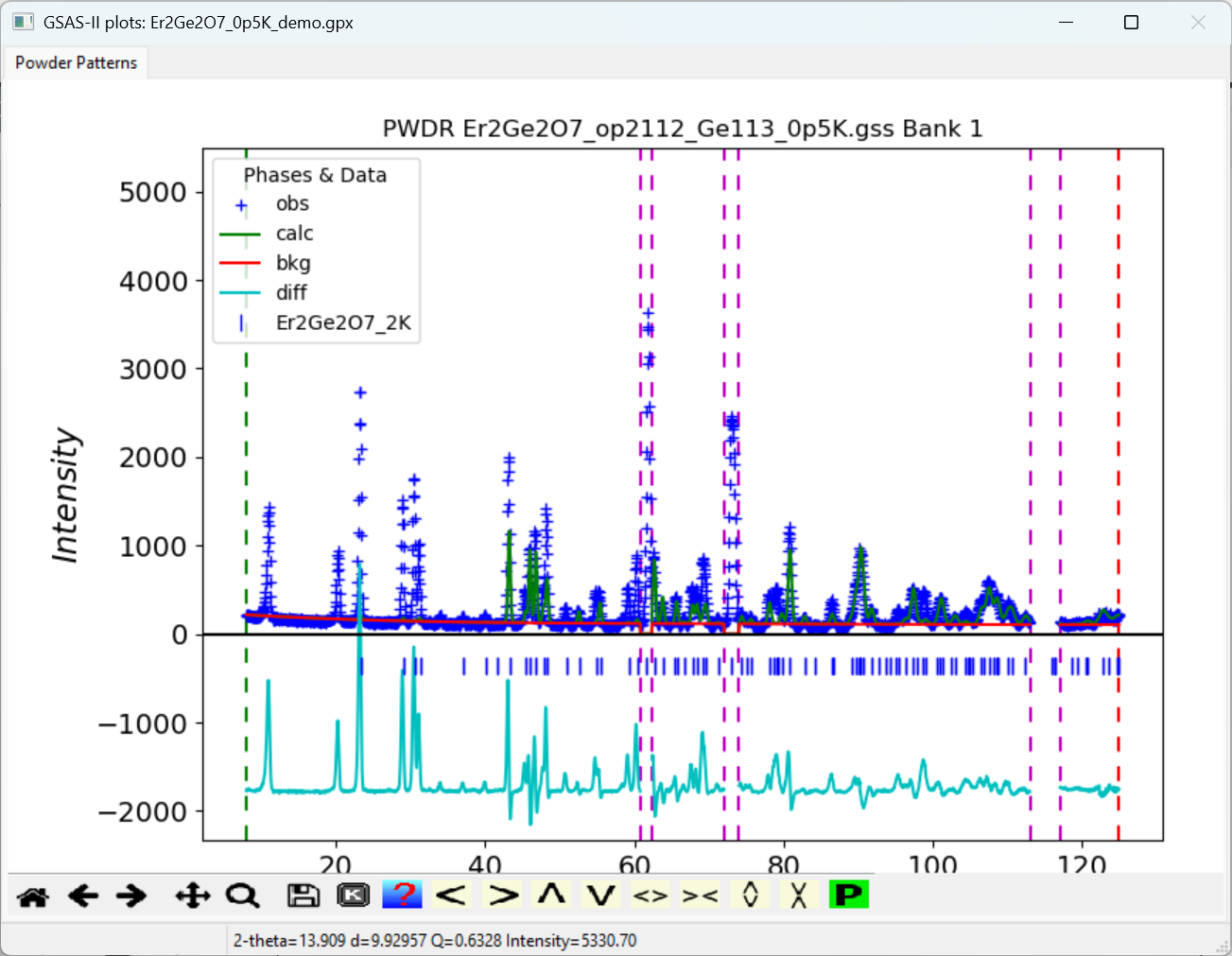Minimize the GSAS-II plots window

(x=1066, y=22)
